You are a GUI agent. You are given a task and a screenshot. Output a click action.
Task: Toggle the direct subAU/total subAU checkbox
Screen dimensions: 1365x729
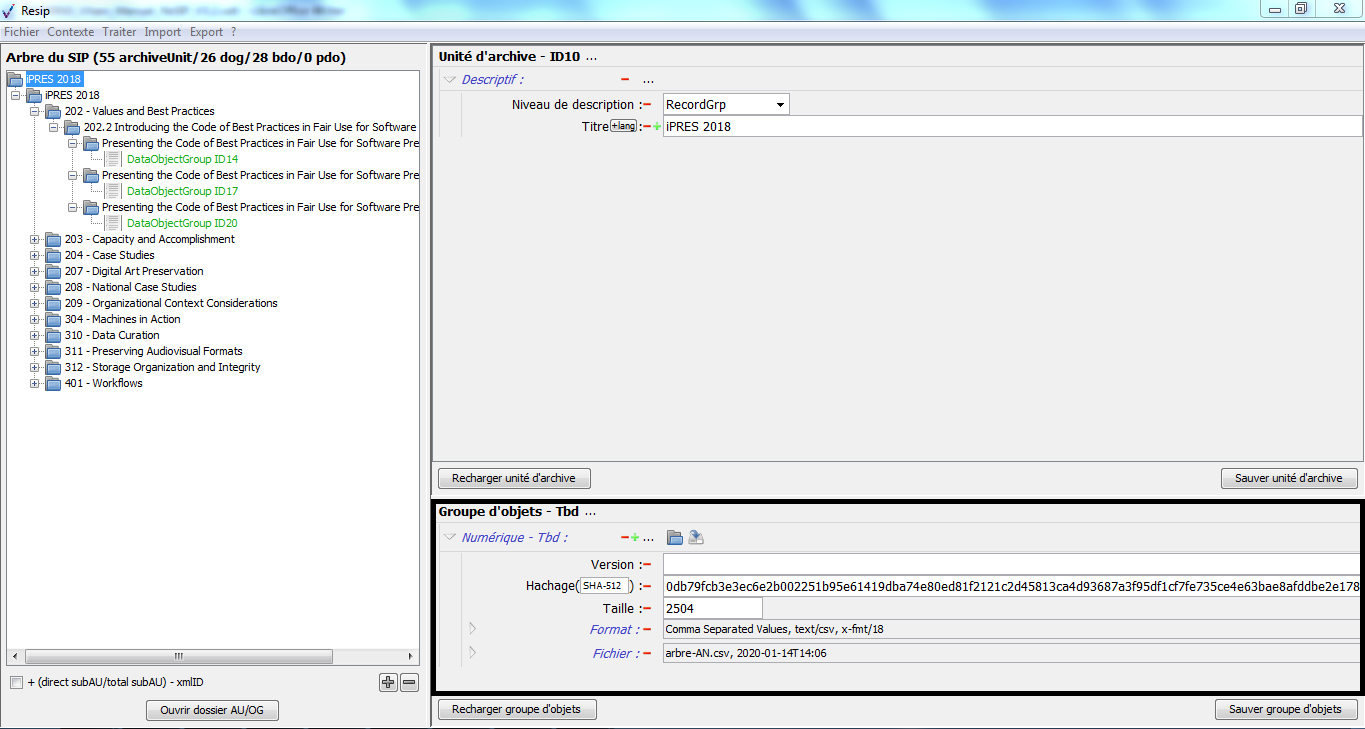point(16,683)
